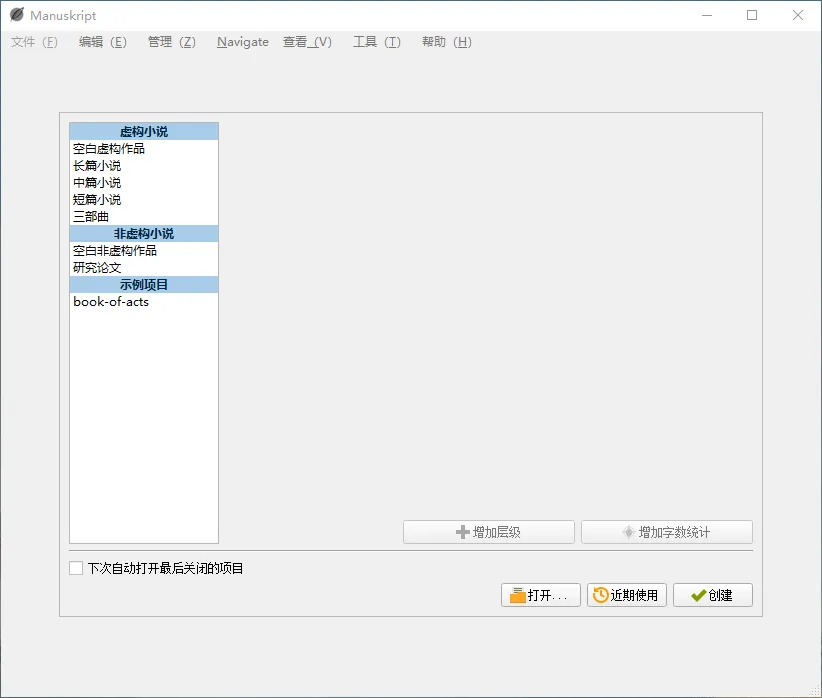Image resolution: width=822 pixels, height=698 pixels.
Task: Select the 非虚构小说 category header
Action: coord(144,233)
